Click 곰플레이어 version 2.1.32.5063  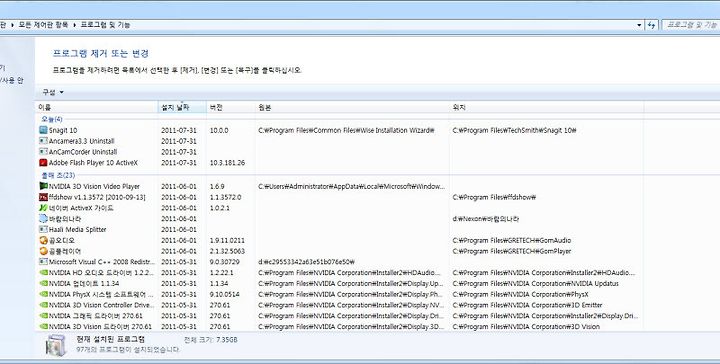[x=227, y=251]
